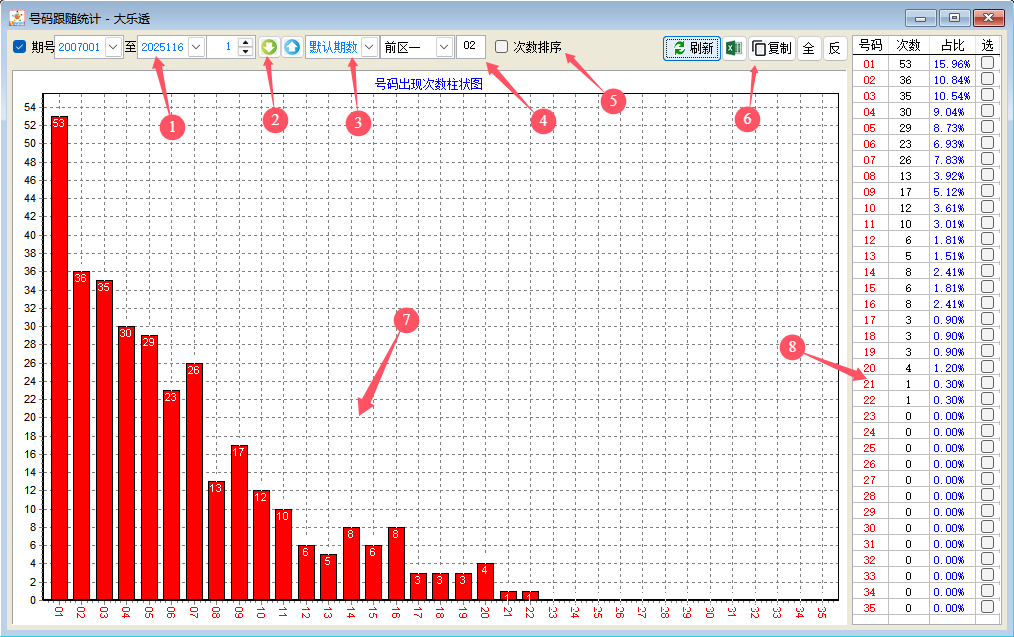Click the blue up-arrow icon
This screenshot has height=637, width=1014.
pos(291,47)
